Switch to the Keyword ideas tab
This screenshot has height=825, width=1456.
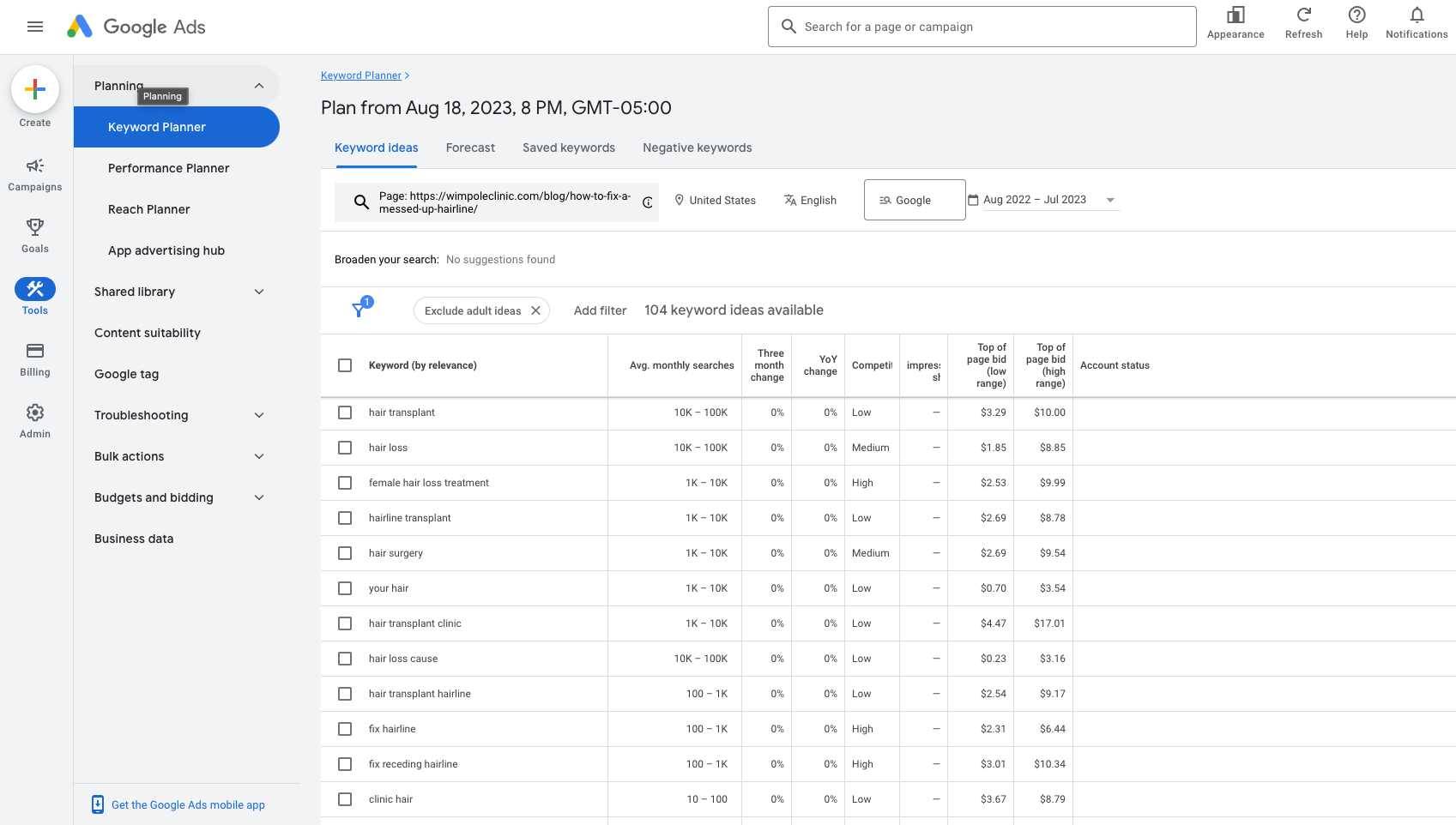click(x=376, y=148)
